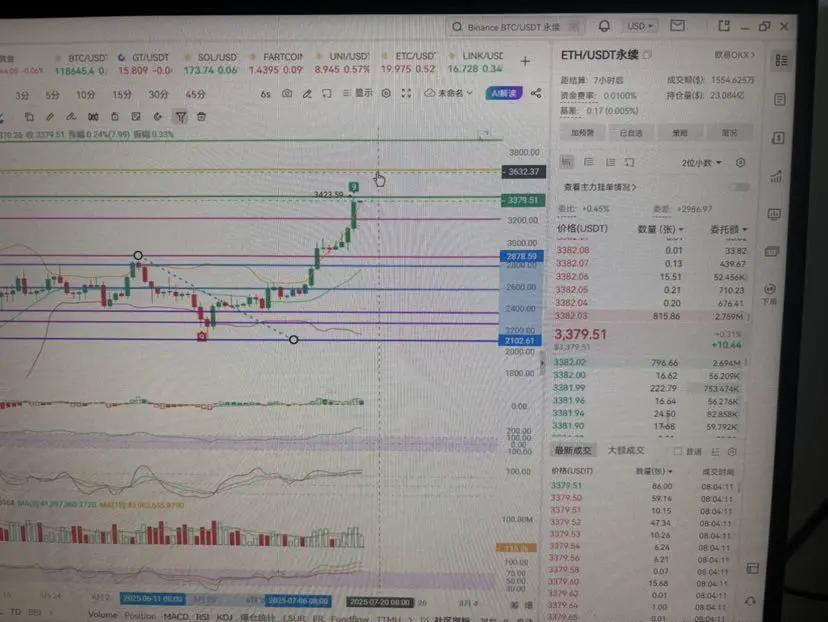Switch to the 大额成交 tab
The width and height of the screenshot is (828, 622).
tap(626, 450)
